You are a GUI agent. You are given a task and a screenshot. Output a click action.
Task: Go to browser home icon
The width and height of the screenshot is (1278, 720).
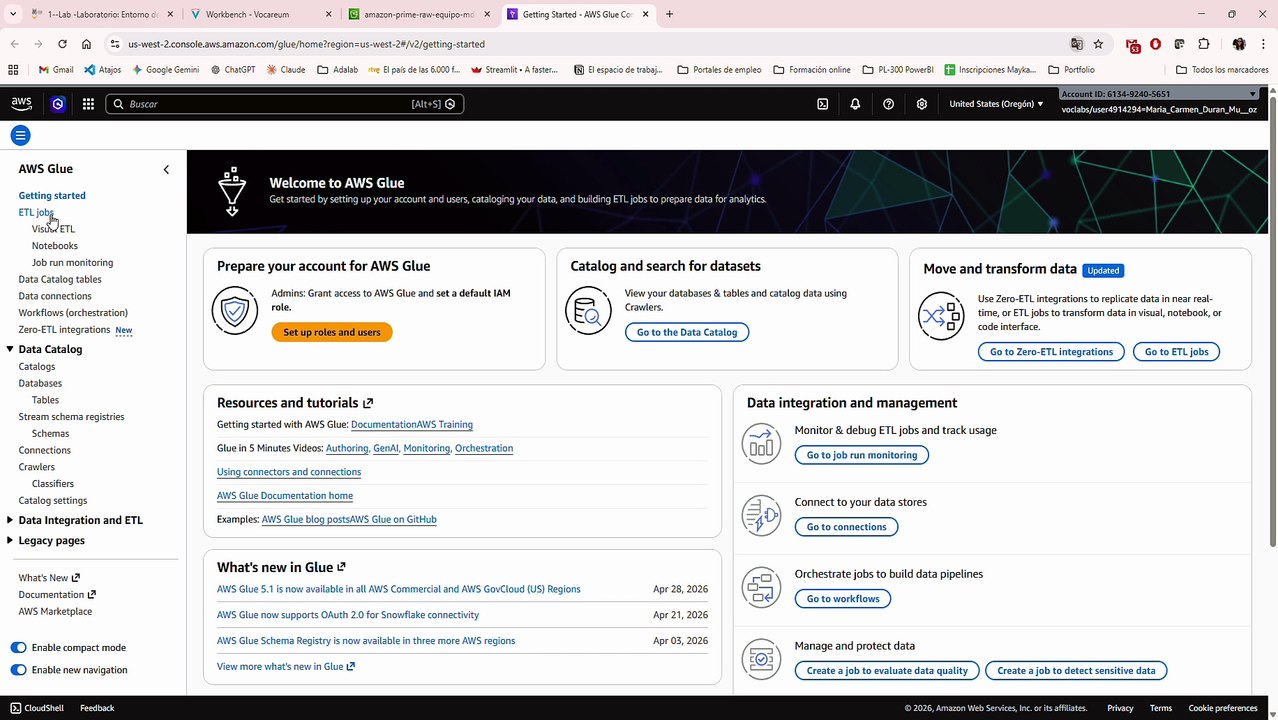[x=87, y=44]
